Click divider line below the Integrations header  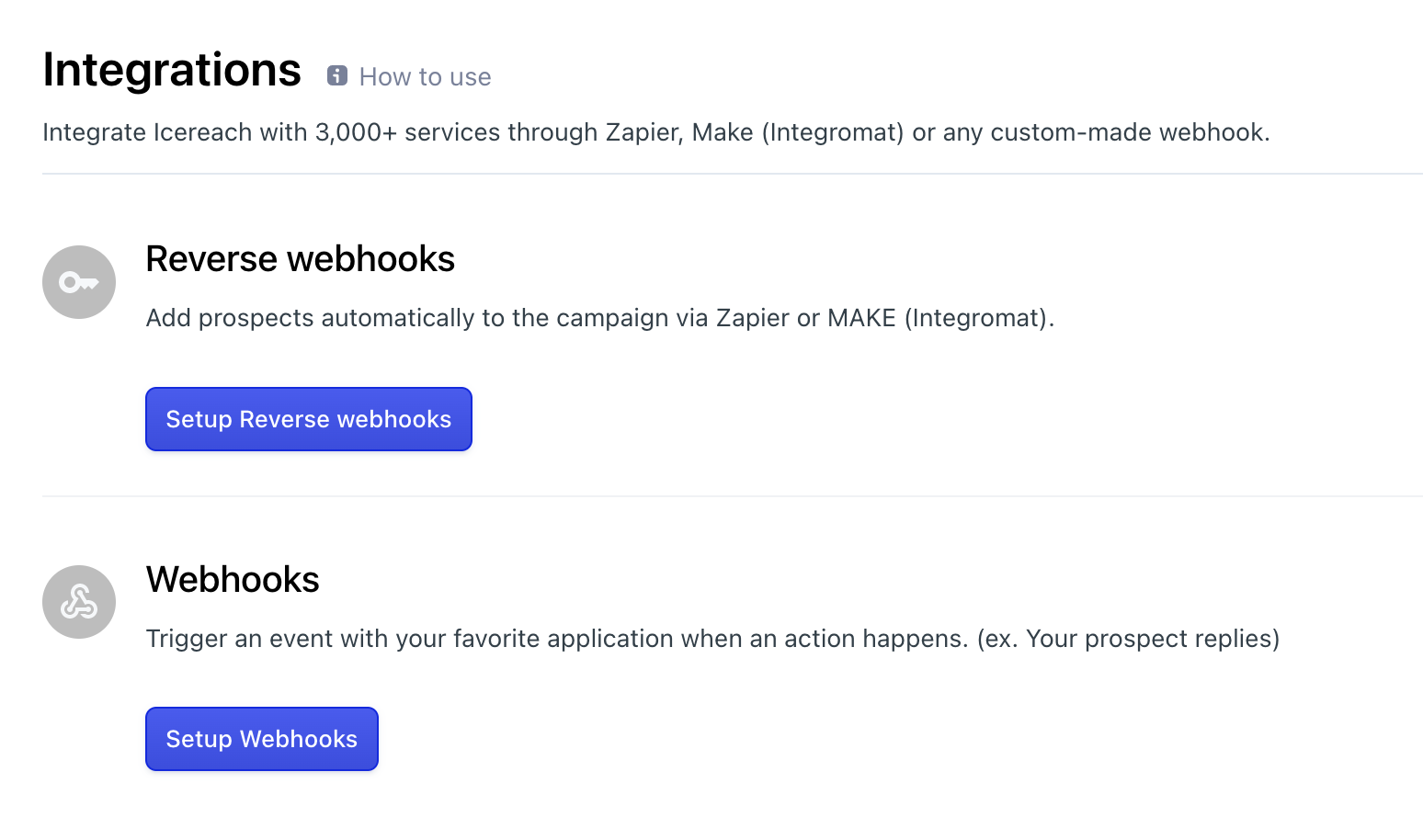(733, 174)
